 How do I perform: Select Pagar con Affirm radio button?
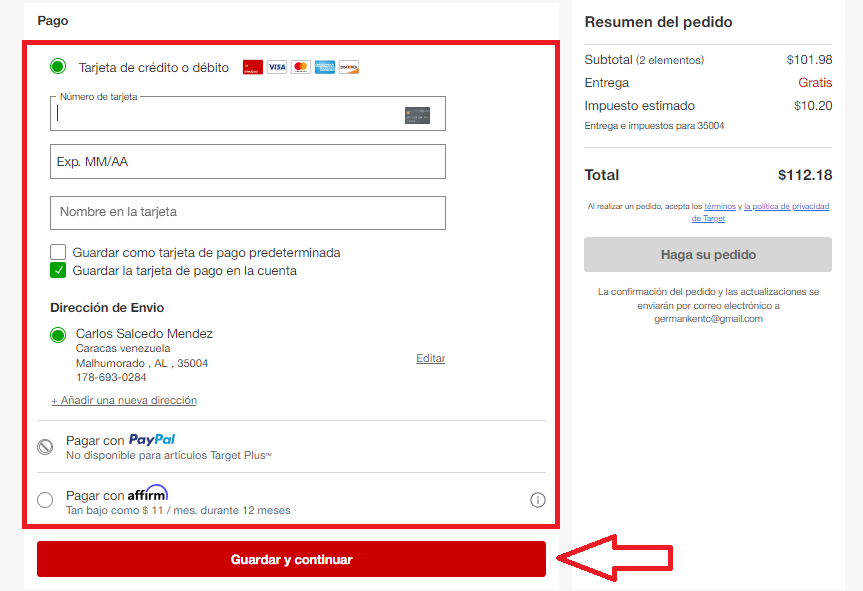coord(45,500)
